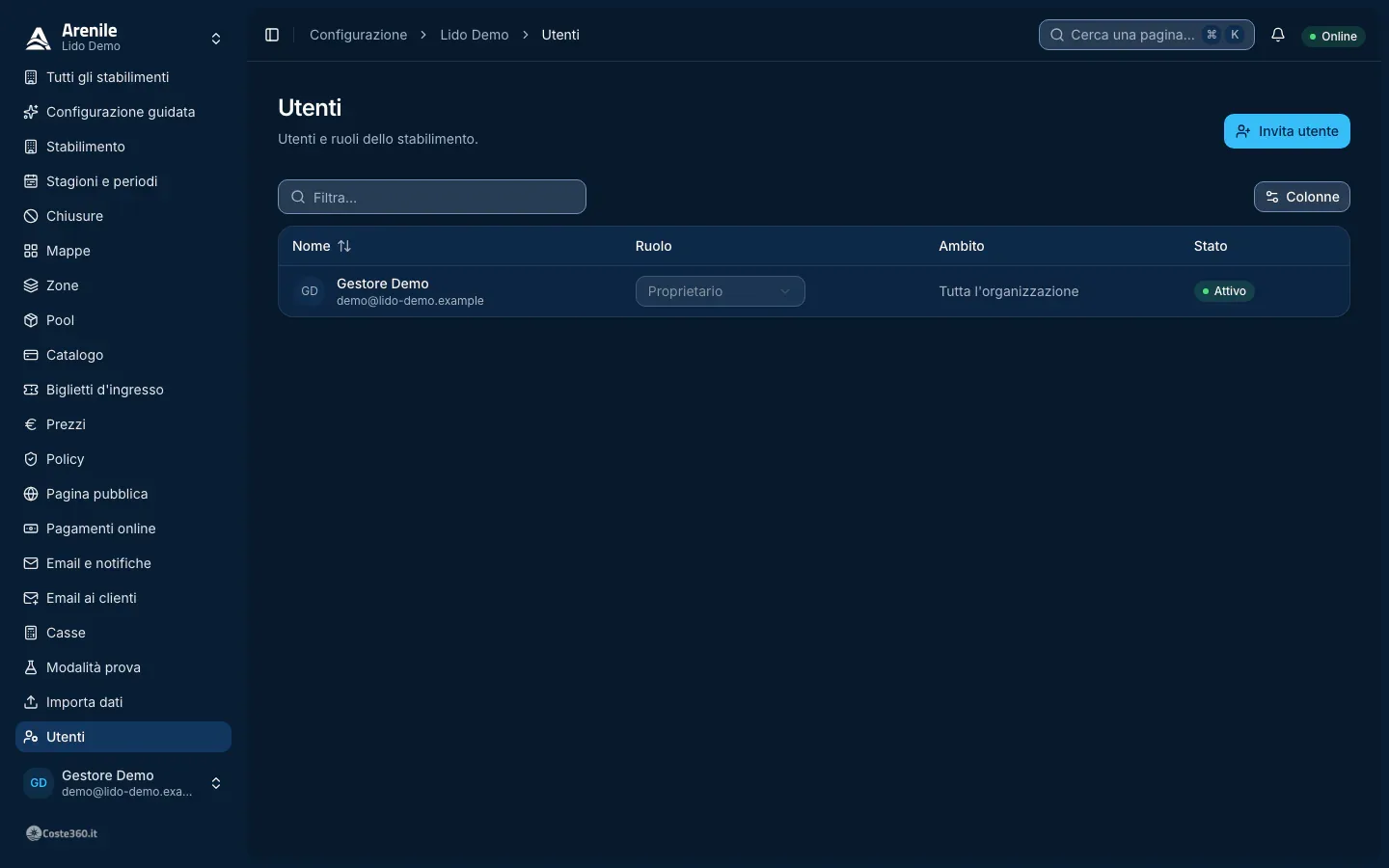The image size is (1389, 868).
Task: Open the Cerca una pagina search box
Action: 1146,35
